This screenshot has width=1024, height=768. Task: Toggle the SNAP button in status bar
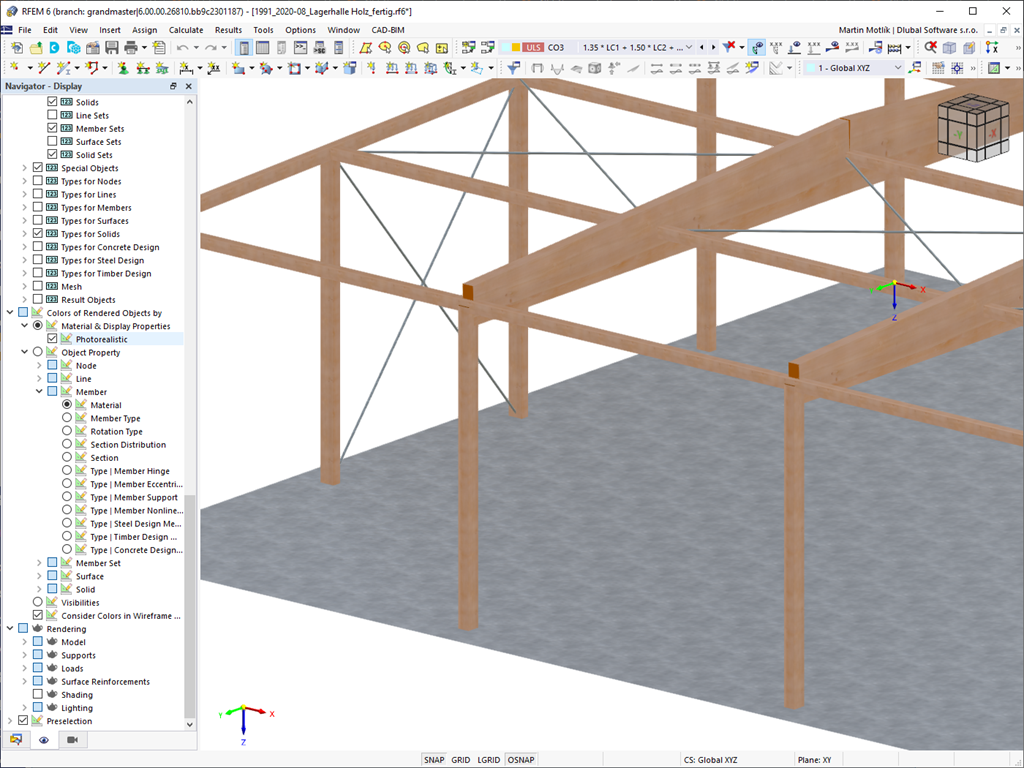click(434, 760)
